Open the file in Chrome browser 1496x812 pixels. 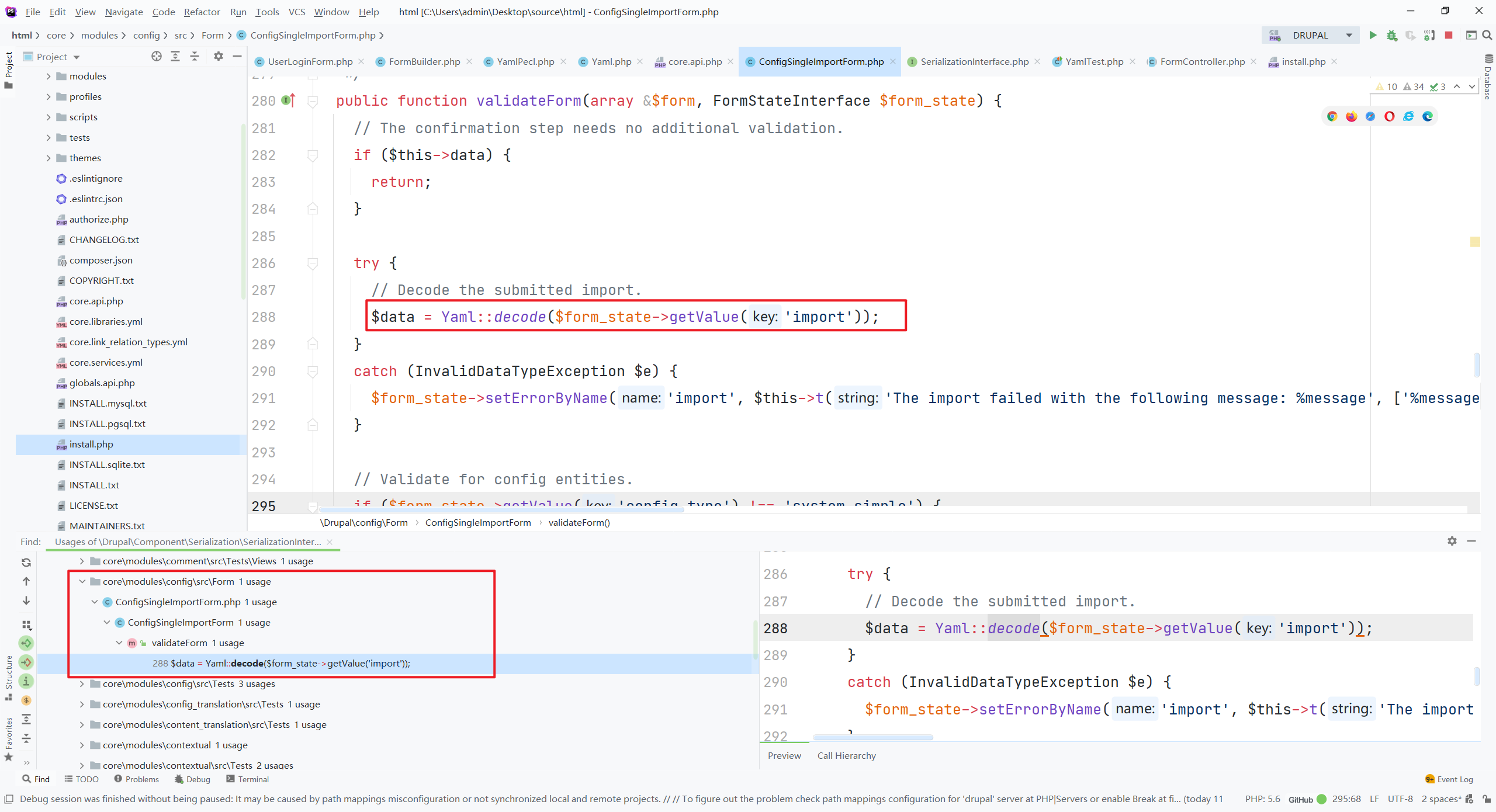1332,116
